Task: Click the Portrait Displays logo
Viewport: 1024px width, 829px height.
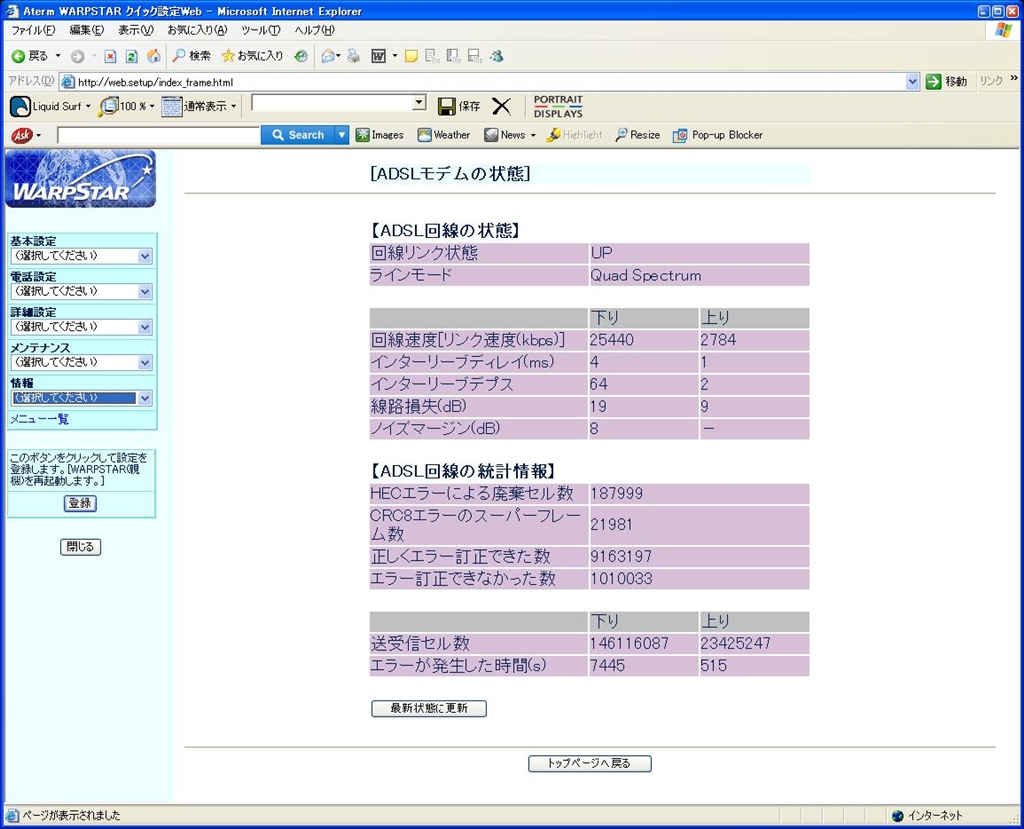Action: pos(558,106)
